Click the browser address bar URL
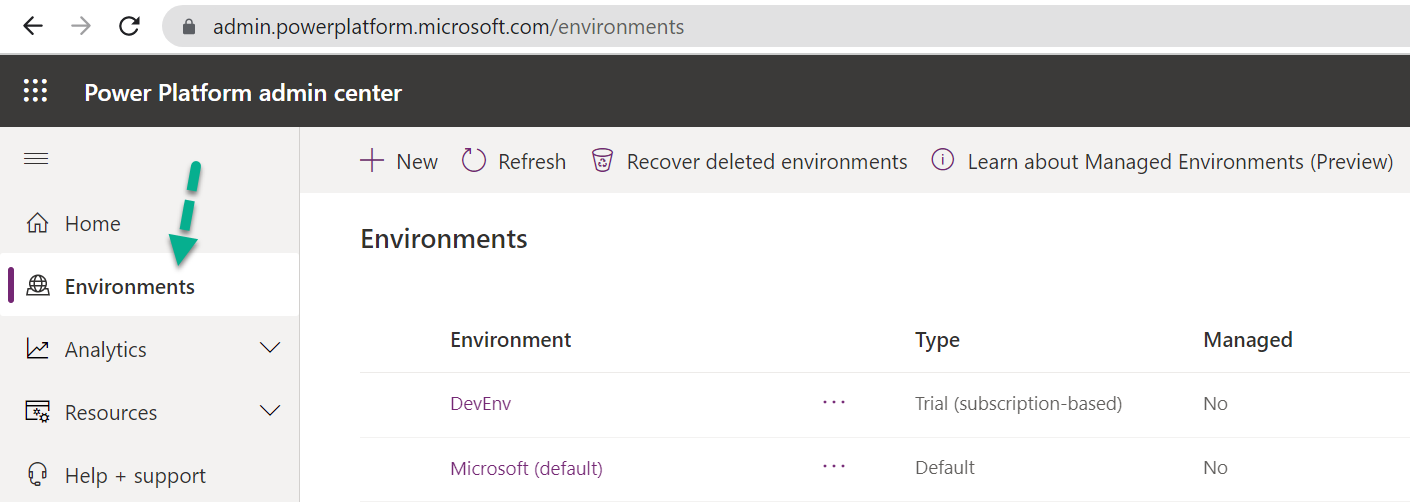The height and width of the screenshot is (502, 1410). point(448,27)
